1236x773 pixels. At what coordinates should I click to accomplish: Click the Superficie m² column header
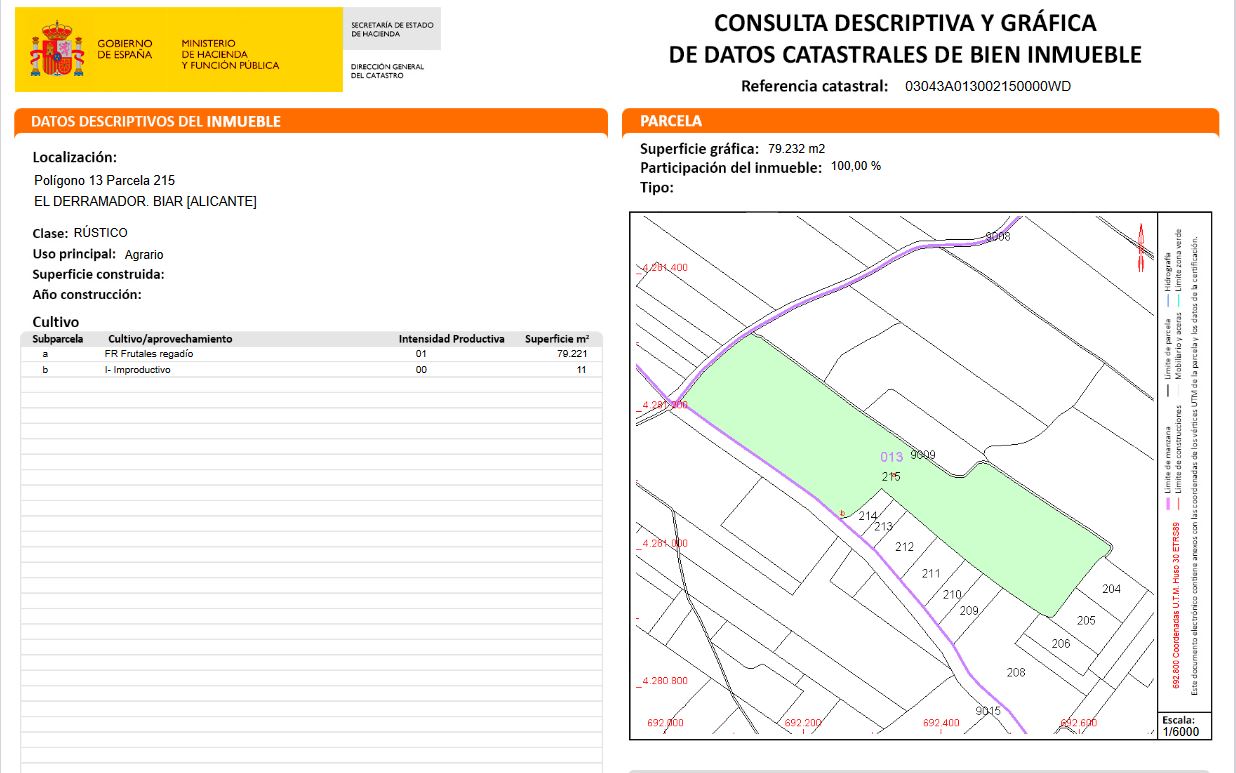pyautogui.click(x=563, y=339)
